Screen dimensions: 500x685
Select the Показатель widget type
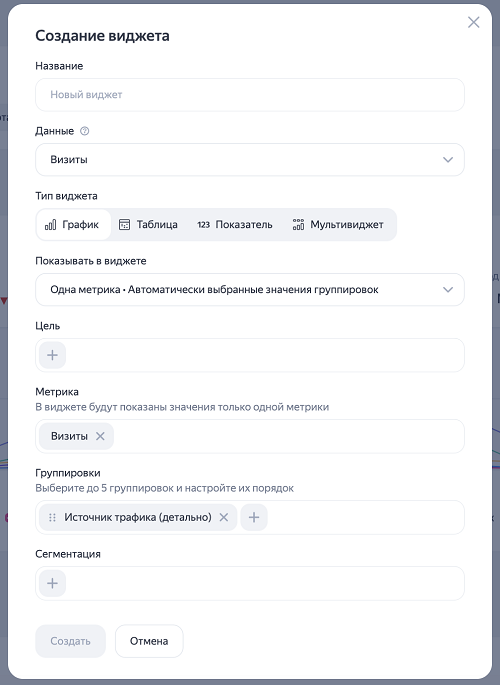point(235,225)
